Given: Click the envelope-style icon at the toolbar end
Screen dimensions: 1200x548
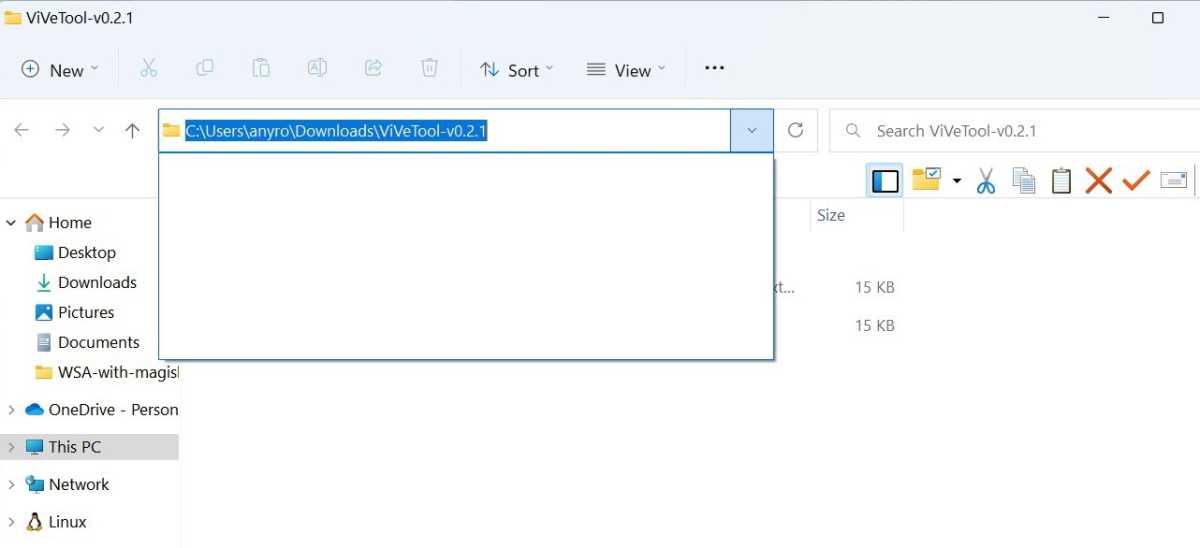Looking at the screenshot, I should (x=1173, y=180).
